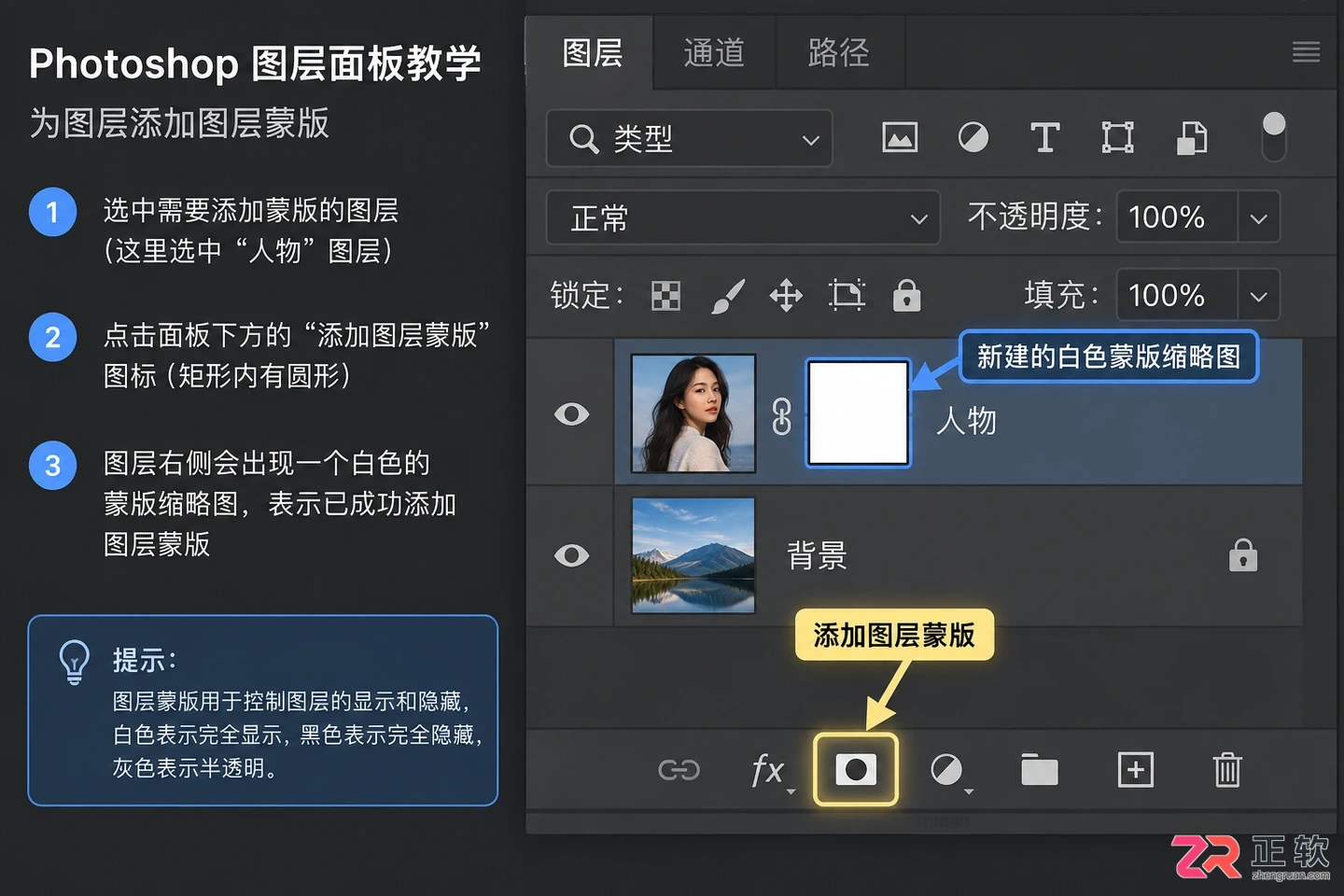Create a new layer plus icon
1344x896 pixels.
click(x=1135, y=770)
